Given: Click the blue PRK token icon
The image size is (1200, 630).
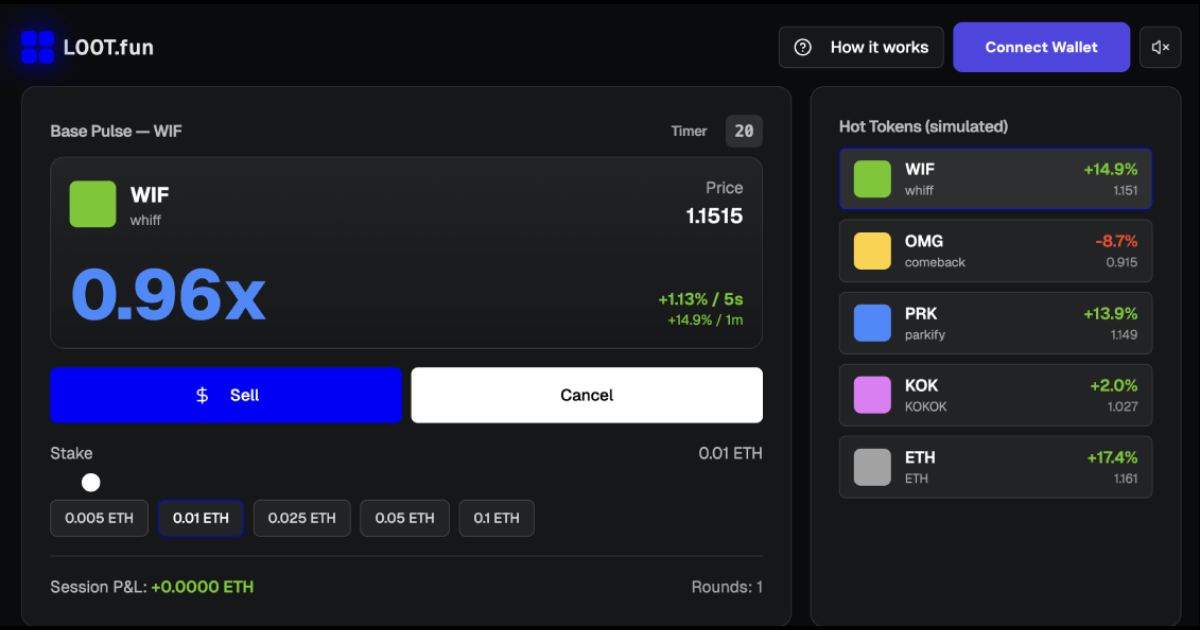Looking at the screenshot, I should coord(872,323).
